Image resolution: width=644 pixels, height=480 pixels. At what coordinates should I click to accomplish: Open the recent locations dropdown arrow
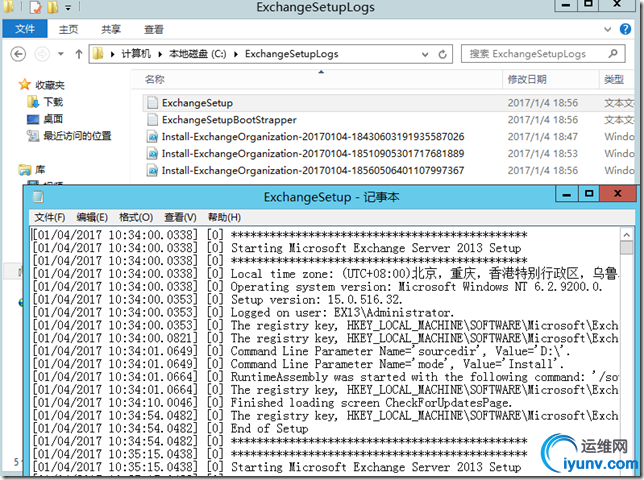61,54
